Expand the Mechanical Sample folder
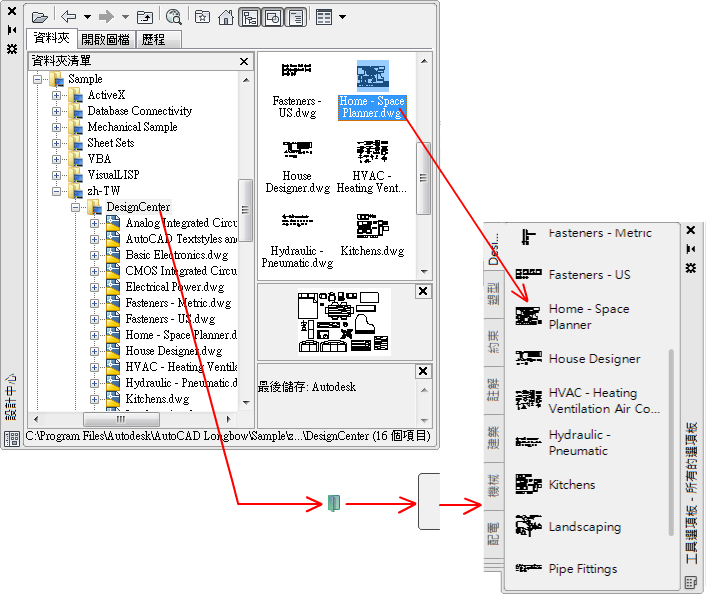The image size is (710, 600). click(56, 127)
